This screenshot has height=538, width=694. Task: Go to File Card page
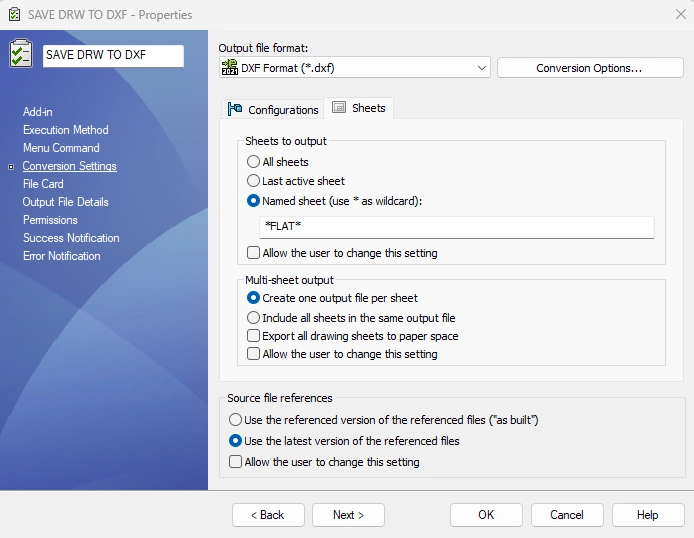click(43, 184)
